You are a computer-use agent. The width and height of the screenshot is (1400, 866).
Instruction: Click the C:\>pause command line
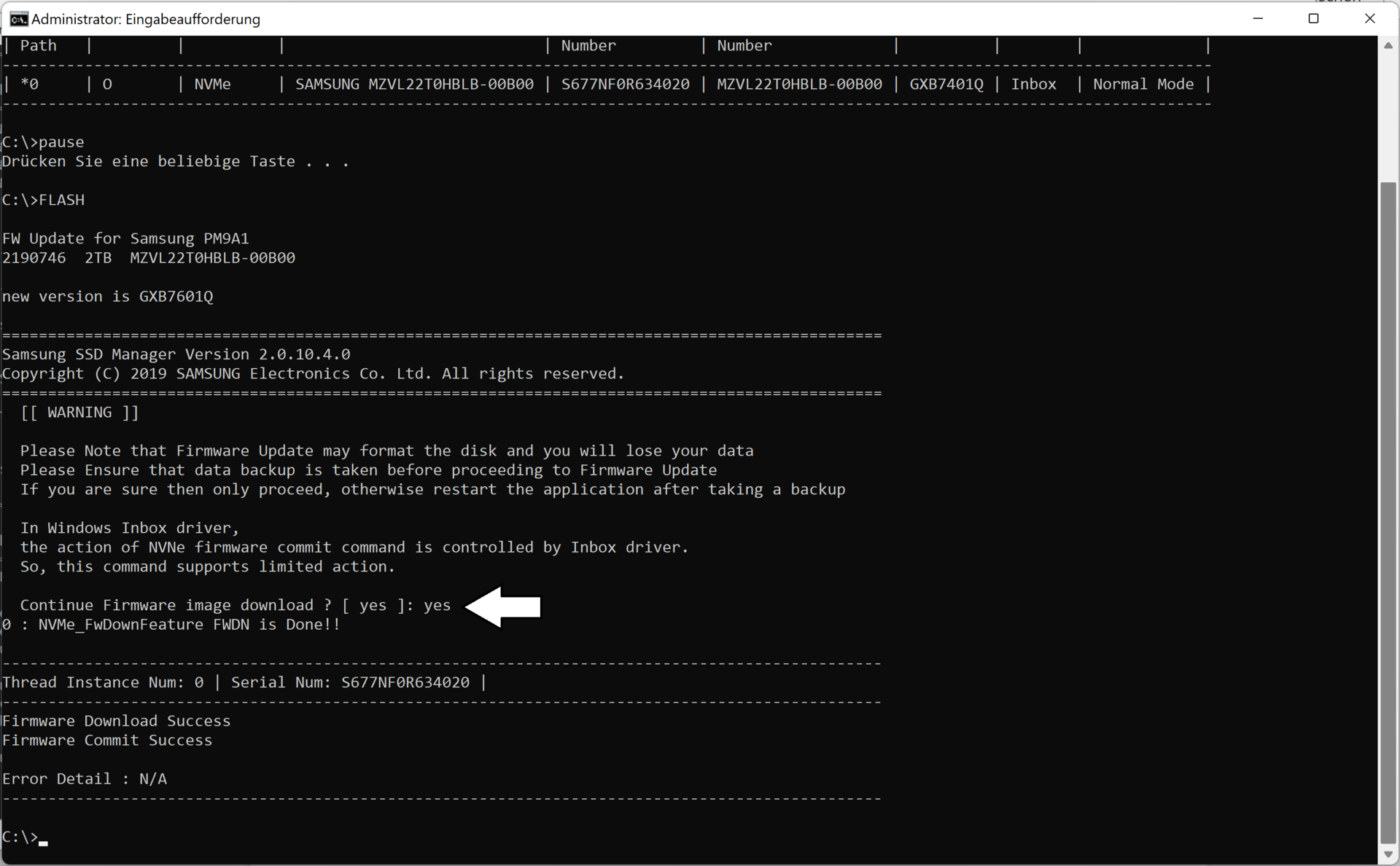43,142
